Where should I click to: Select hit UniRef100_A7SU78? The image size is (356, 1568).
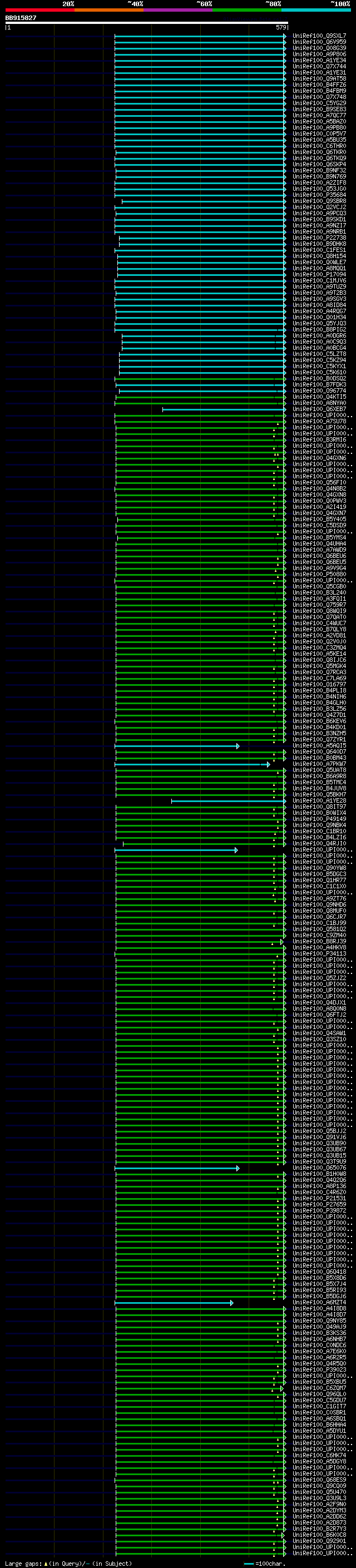click(319, 421)
